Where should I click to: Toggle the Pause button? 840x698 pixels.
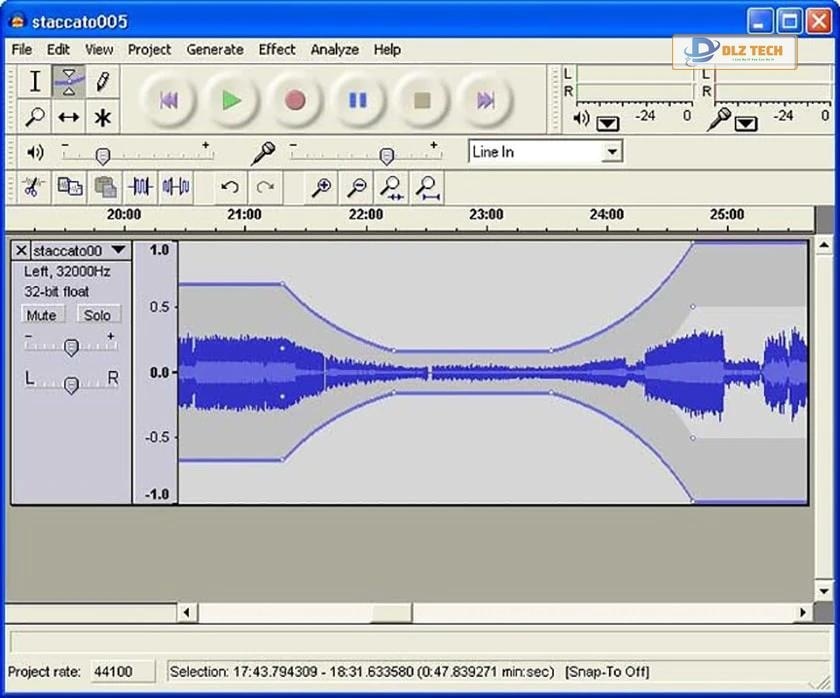click(358, 100)
